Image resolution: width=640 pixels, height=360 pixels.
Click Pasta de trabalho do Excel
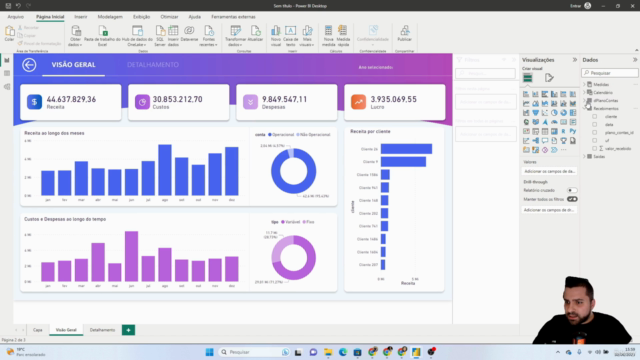(102, 36)
